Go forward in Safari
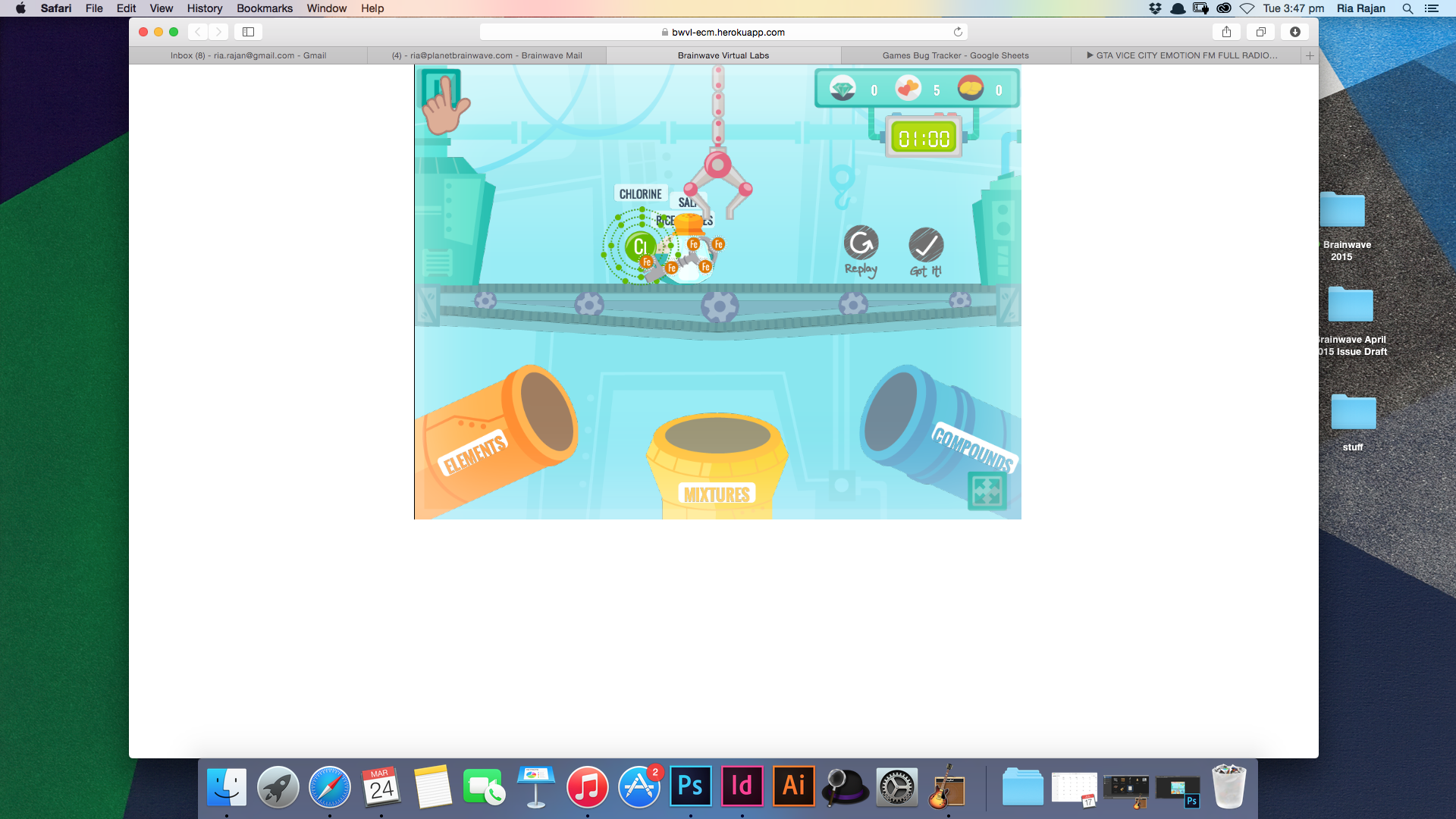The image size is (1456, 819). 218,32
